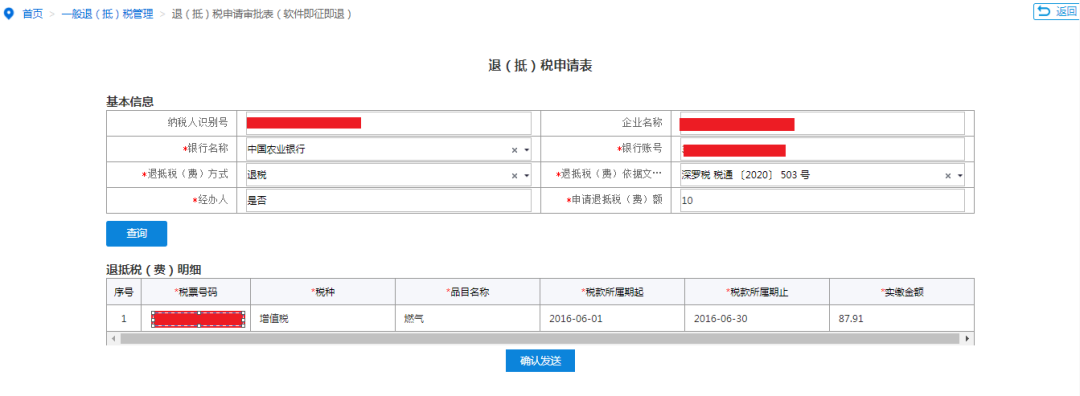The height and width of the screenshot is (396, 1080).
Task: Expand the 退抵税（费）方式 dropdown
Action: (x=526, y=176)
